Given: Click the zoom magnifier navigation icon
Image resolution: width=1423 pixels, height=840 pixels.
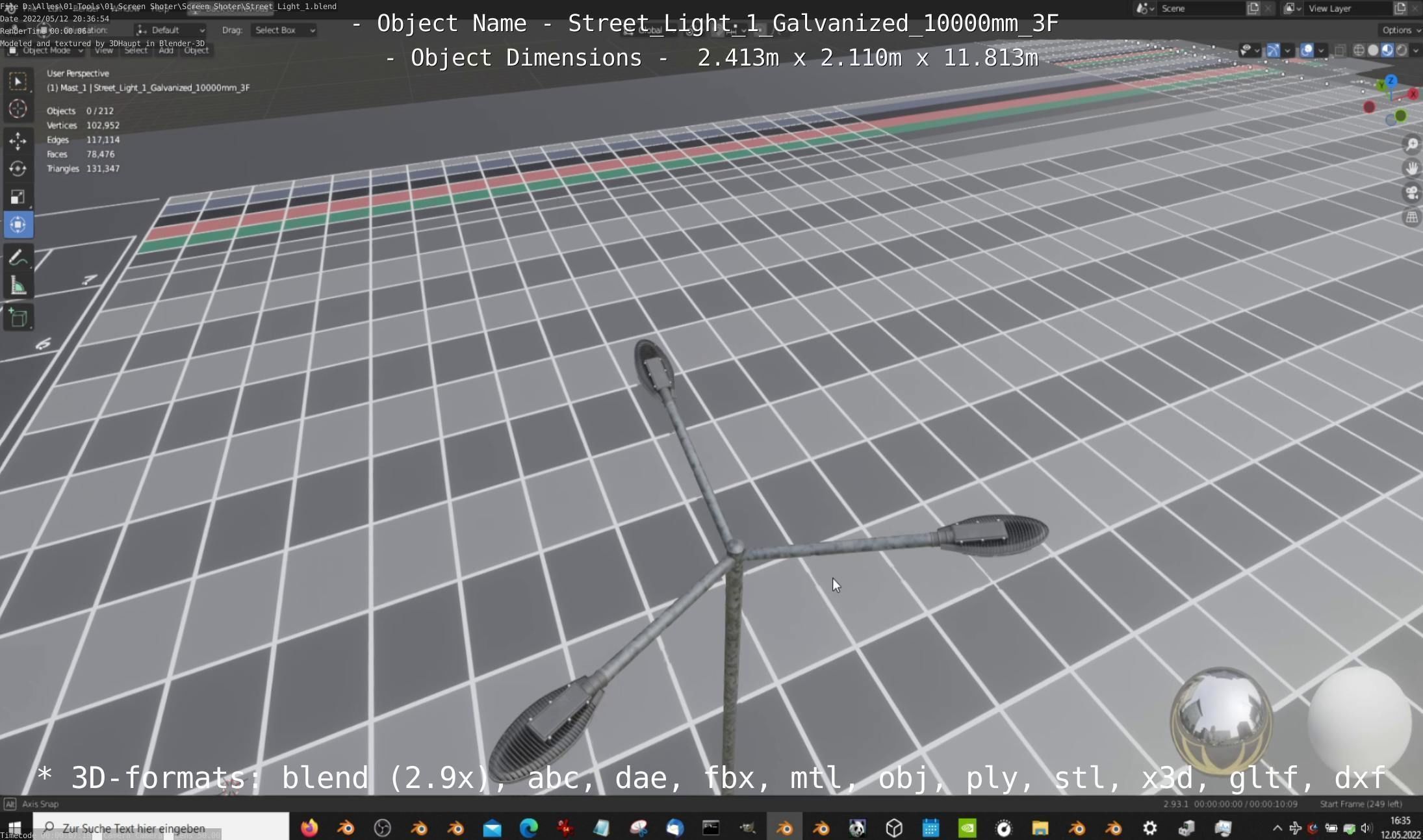Looking at the screenshot, I should point(1412,145).
